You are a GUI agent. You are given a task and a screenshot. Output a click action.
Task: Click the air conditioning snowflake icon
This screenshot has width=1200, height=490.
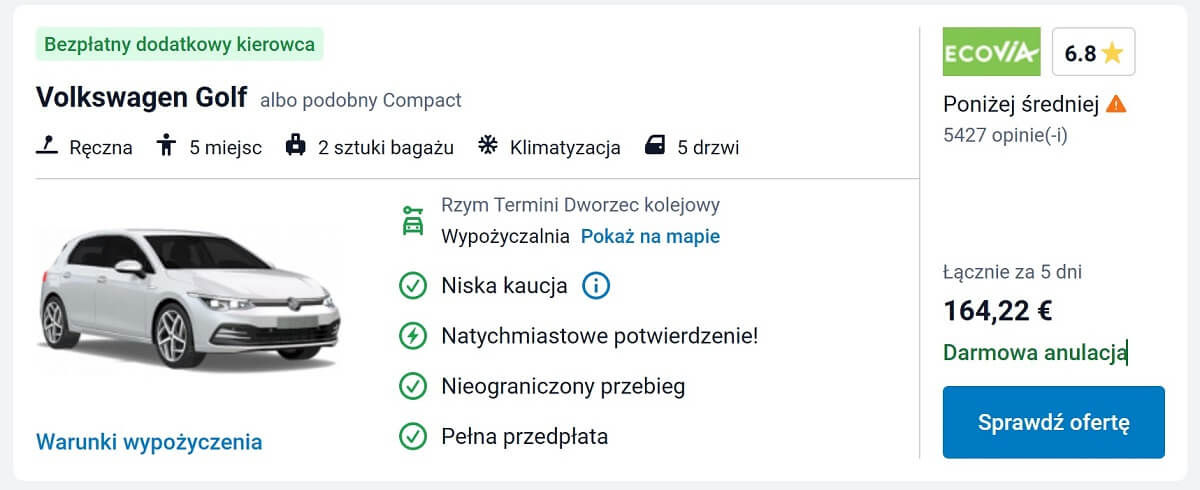(x=488, y=147)
